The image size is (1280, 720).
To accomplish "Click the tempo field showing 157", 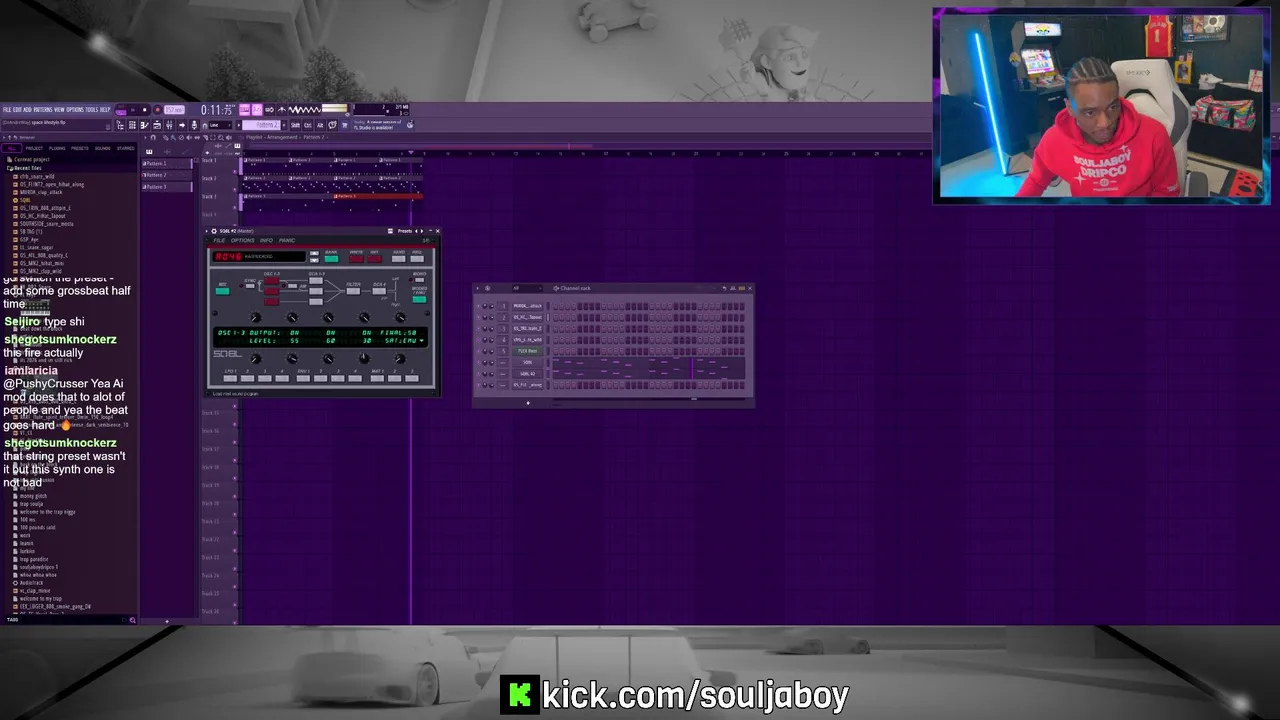I will click(174, 109).
